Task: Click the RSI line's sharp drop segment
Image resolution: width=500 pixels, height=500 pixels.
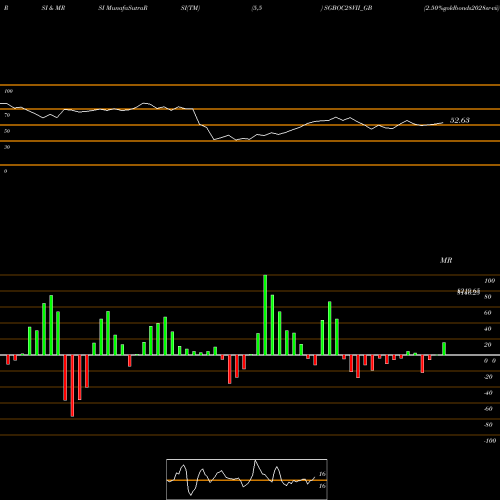Action: point(203,124)
